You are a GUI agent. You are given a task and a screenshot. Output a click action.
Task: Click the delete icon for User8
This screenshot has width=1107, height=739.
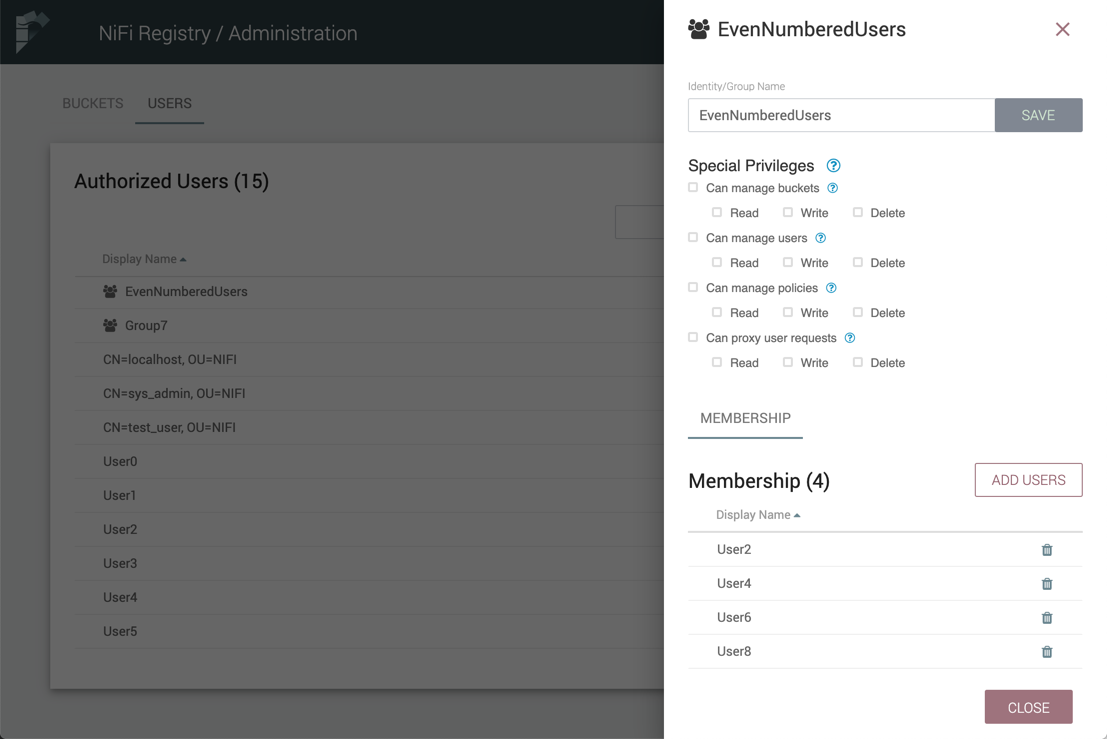click(1047, 652)
